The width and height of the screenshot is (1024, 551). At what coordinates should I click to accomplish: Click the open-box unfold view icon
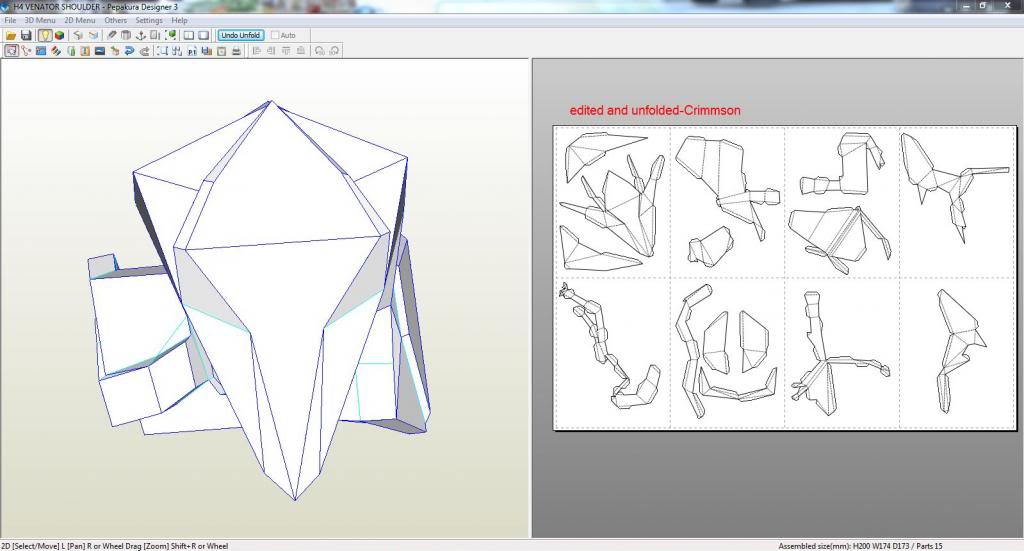pos(93,35)
